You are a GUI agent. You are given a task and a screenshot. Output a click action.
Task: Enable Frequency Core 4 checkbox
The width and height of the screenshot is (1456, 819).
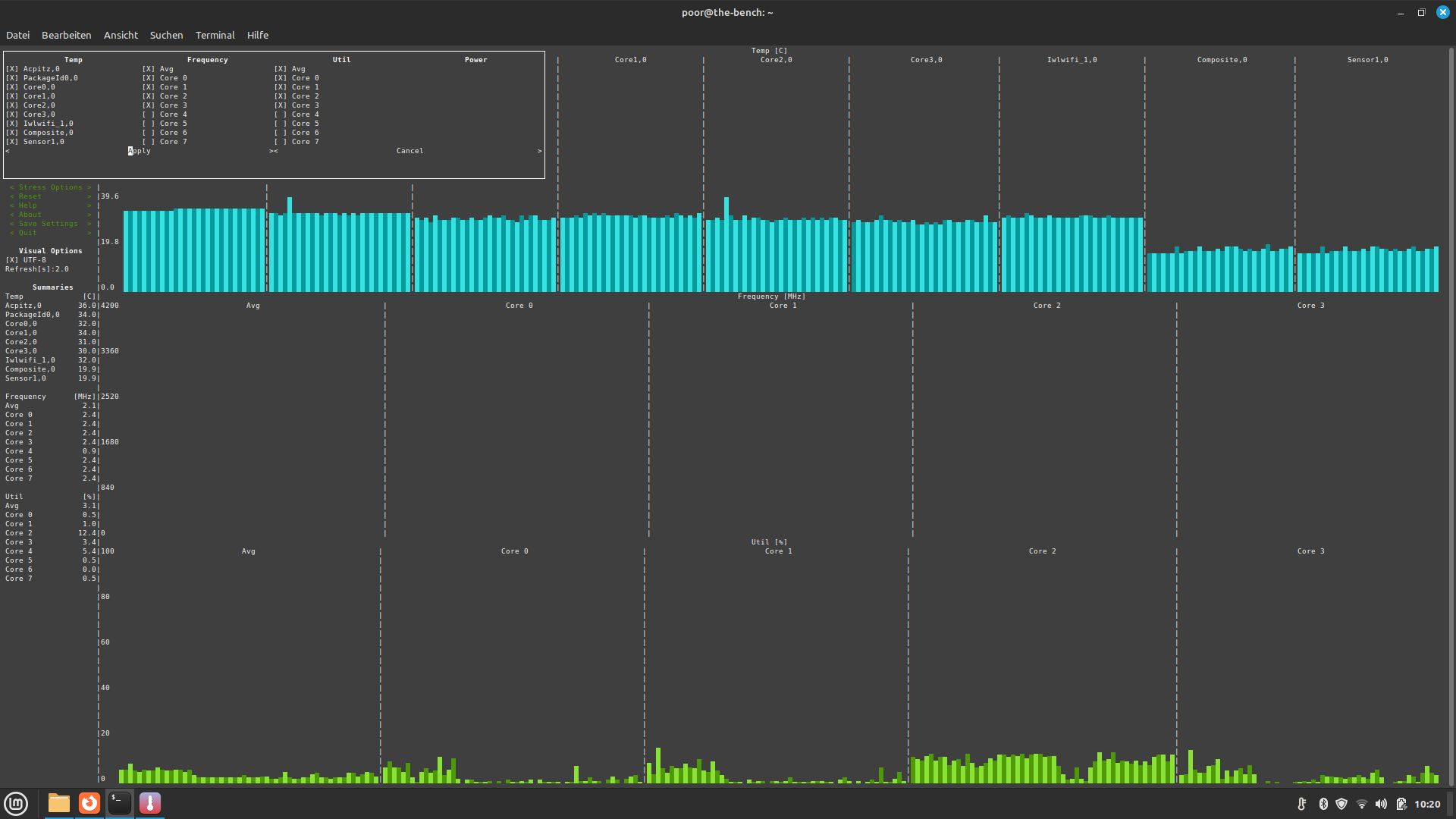click(x=149, y=115)
